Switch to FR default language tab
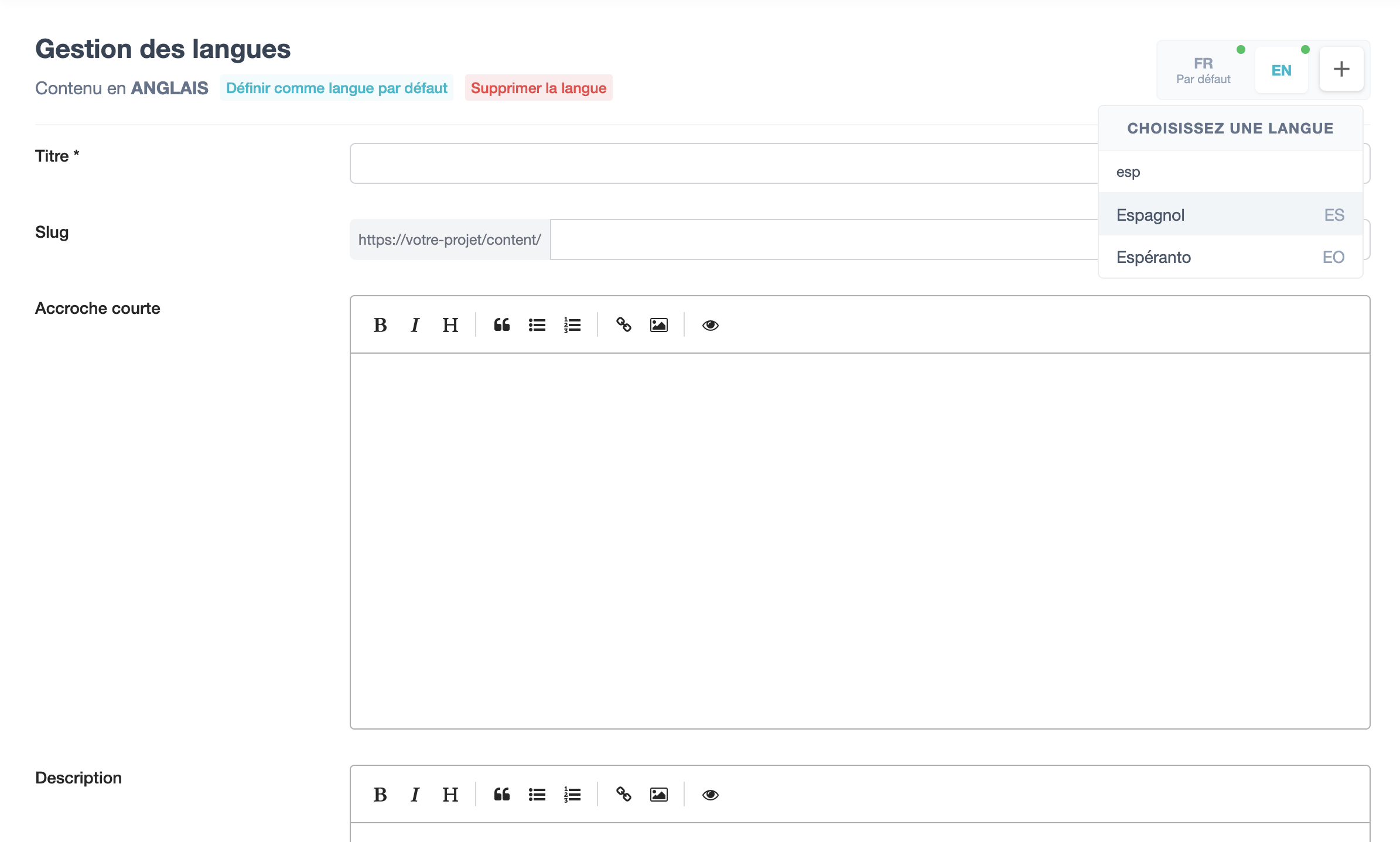The height and width of the screenshot is (842, 1400). (1203, 70)
